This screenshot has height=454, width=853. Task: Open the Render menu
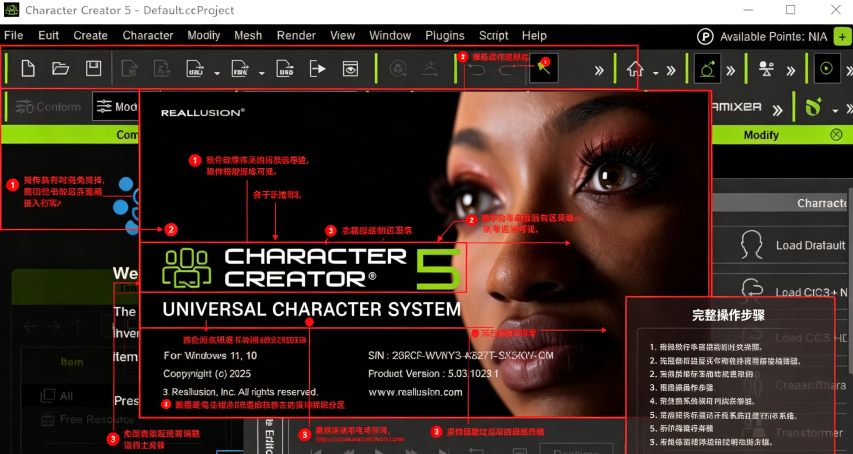[x=296, y=36]
